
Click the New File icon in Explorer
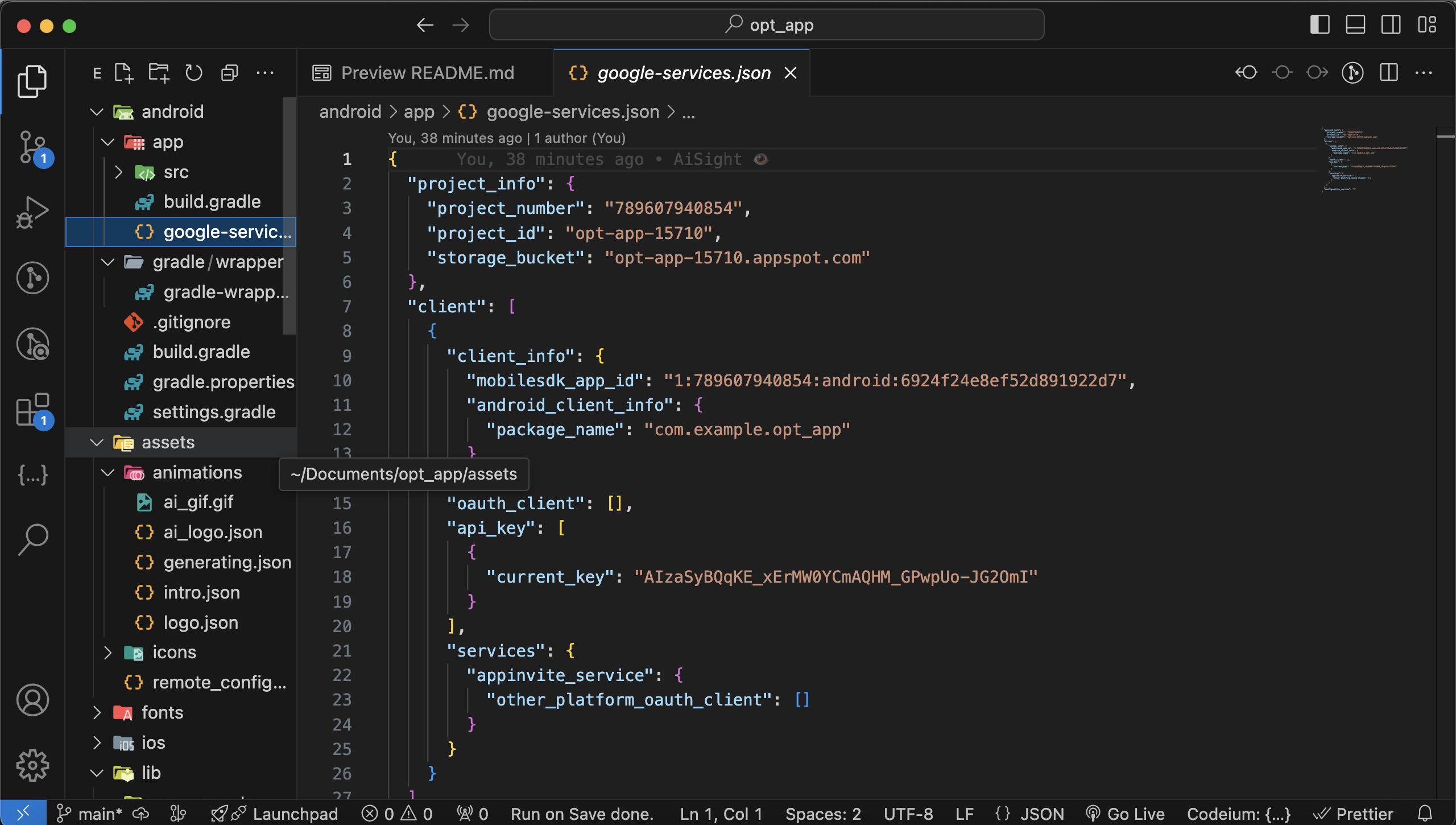(x=123, y=73)
